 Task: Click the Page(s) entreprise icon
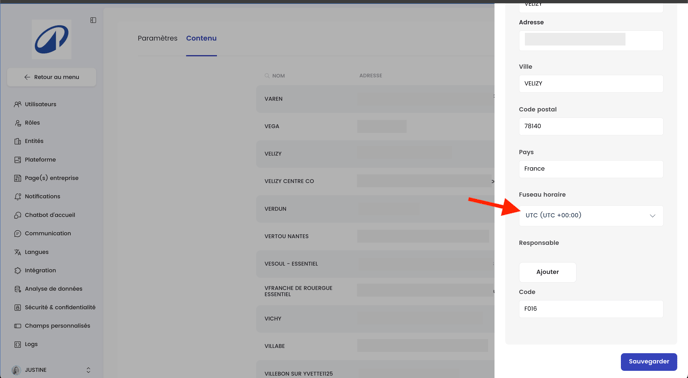pos(17,178)
